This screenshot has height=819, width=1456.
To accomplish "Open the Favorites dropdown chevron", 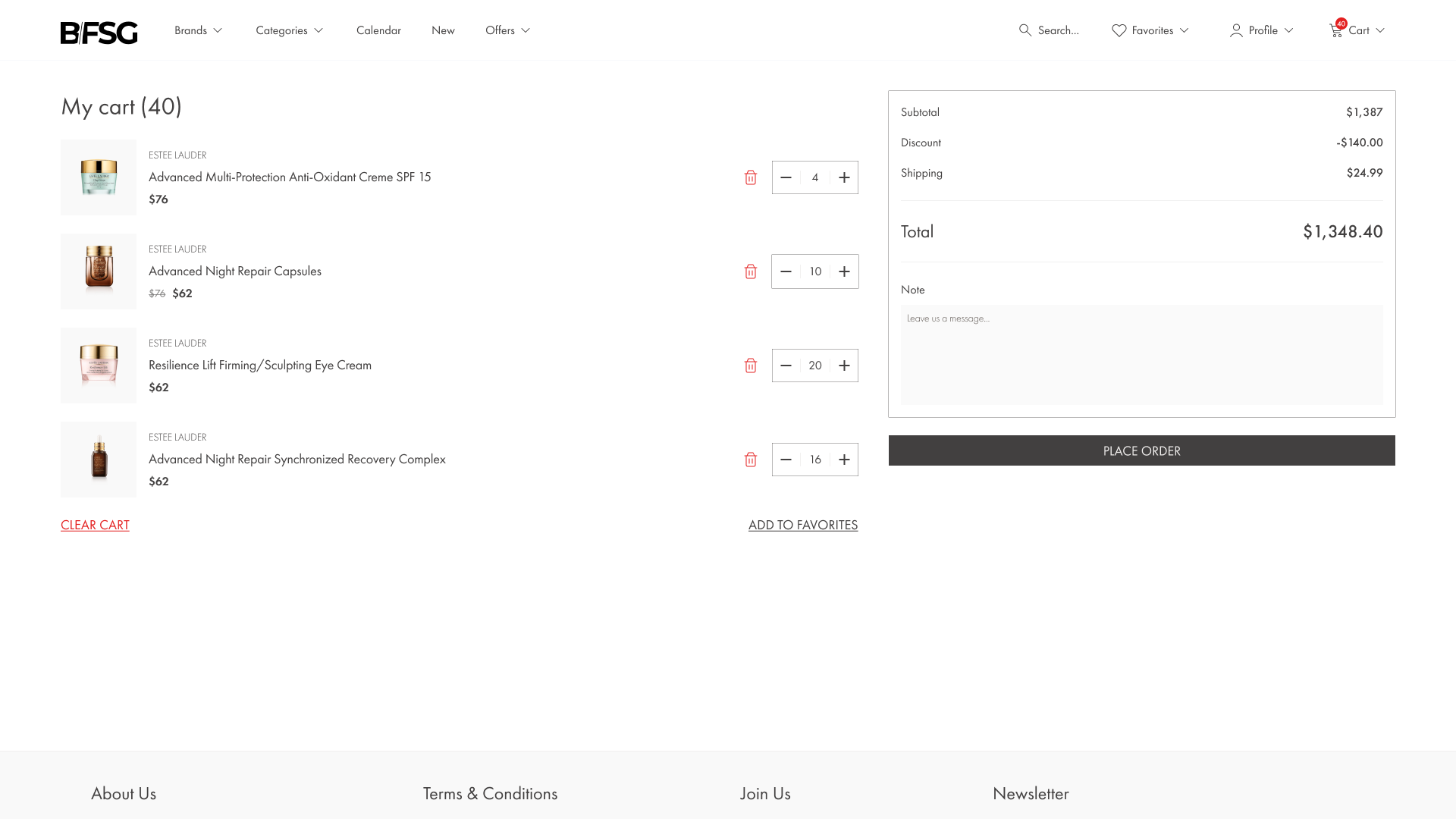I will tap(1185, 30).
